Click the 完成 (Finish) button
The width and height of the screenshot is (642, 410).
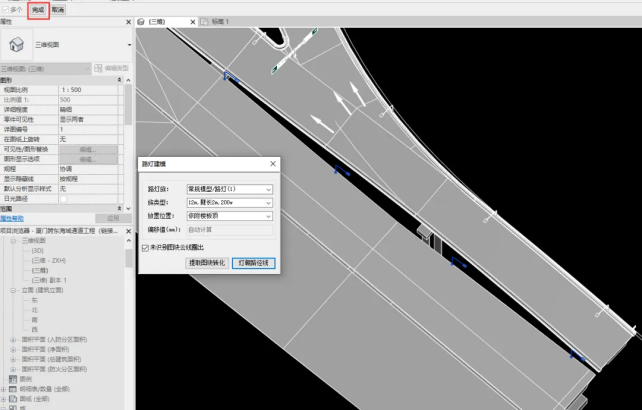point(38,9)
